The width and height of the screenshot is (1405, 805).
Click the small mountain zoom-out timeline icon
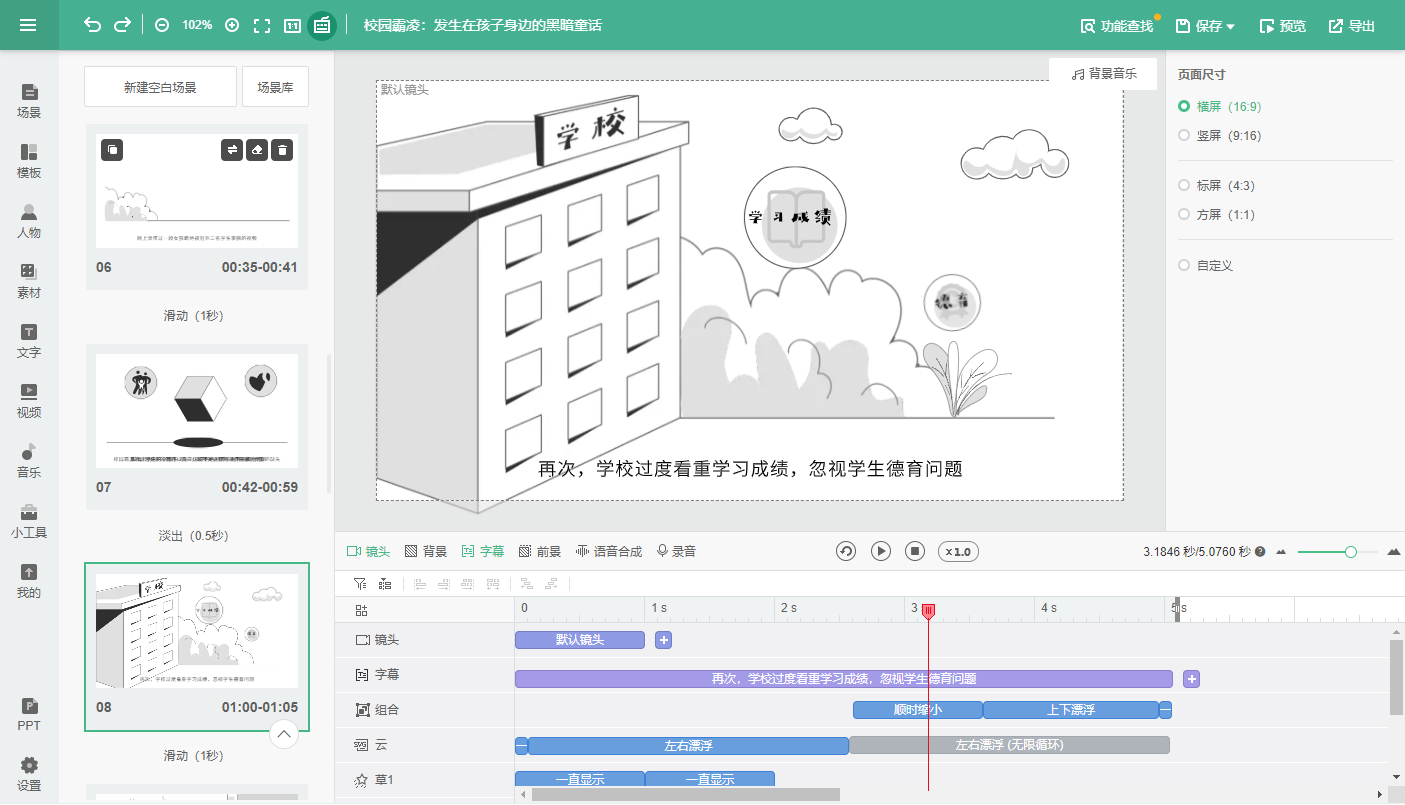(1280, 552)
